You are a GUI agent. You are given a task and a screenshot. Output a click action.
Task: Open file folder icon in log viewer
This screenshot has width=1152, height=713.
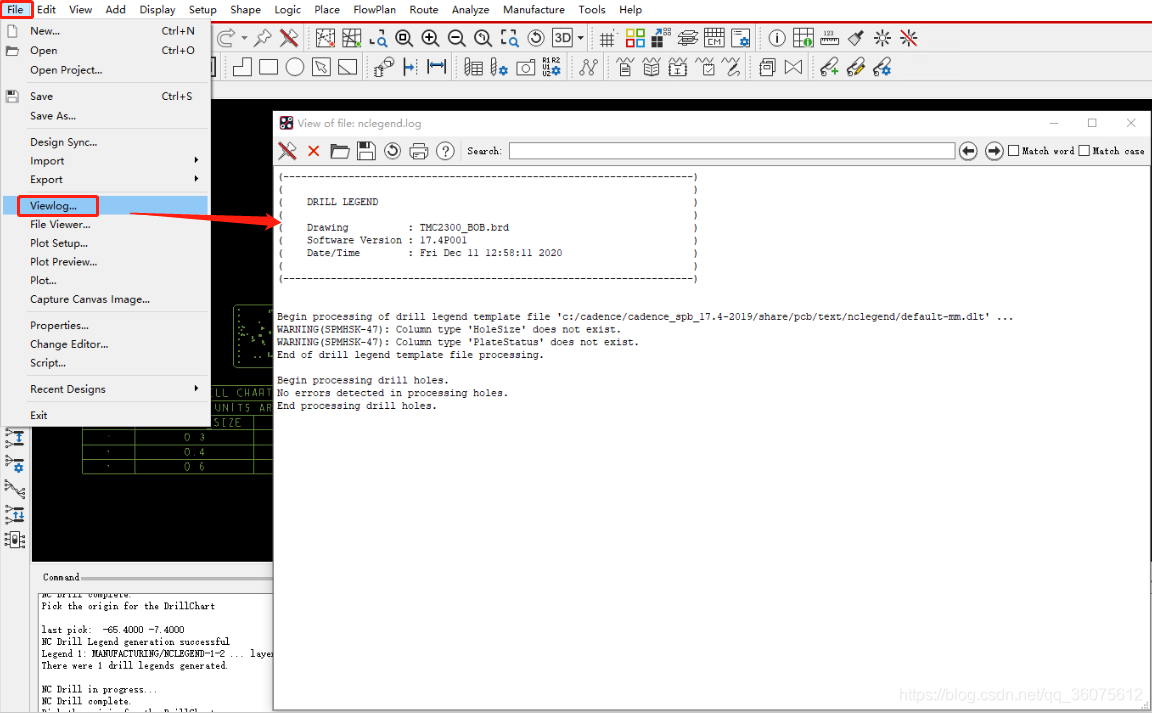pyautogui.click(x=339, y=151)
